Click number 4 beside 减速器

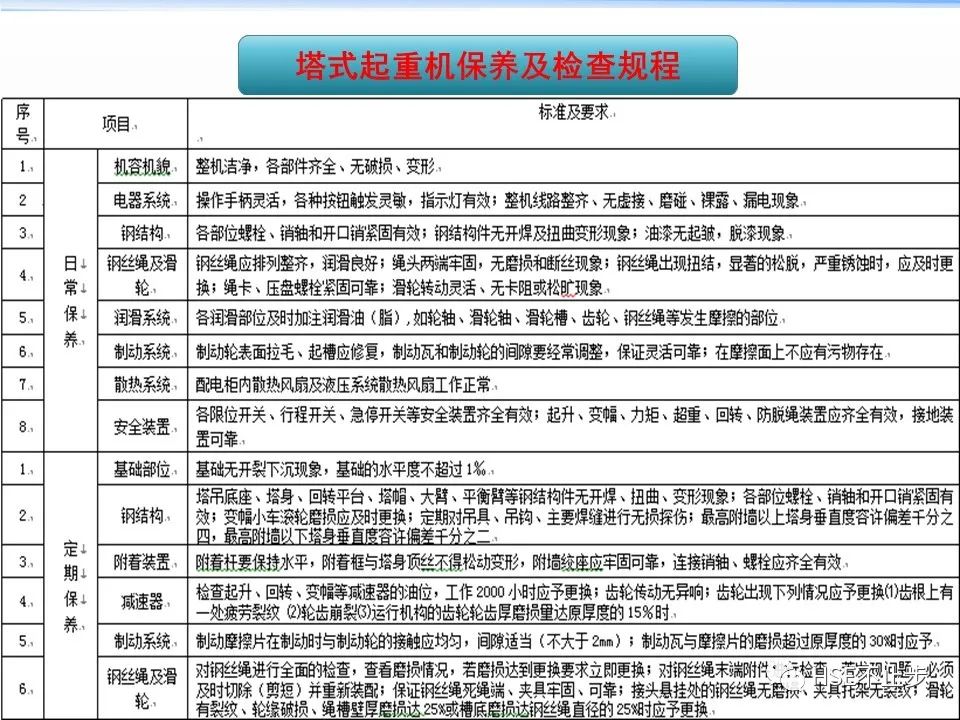tap(23, 601)
